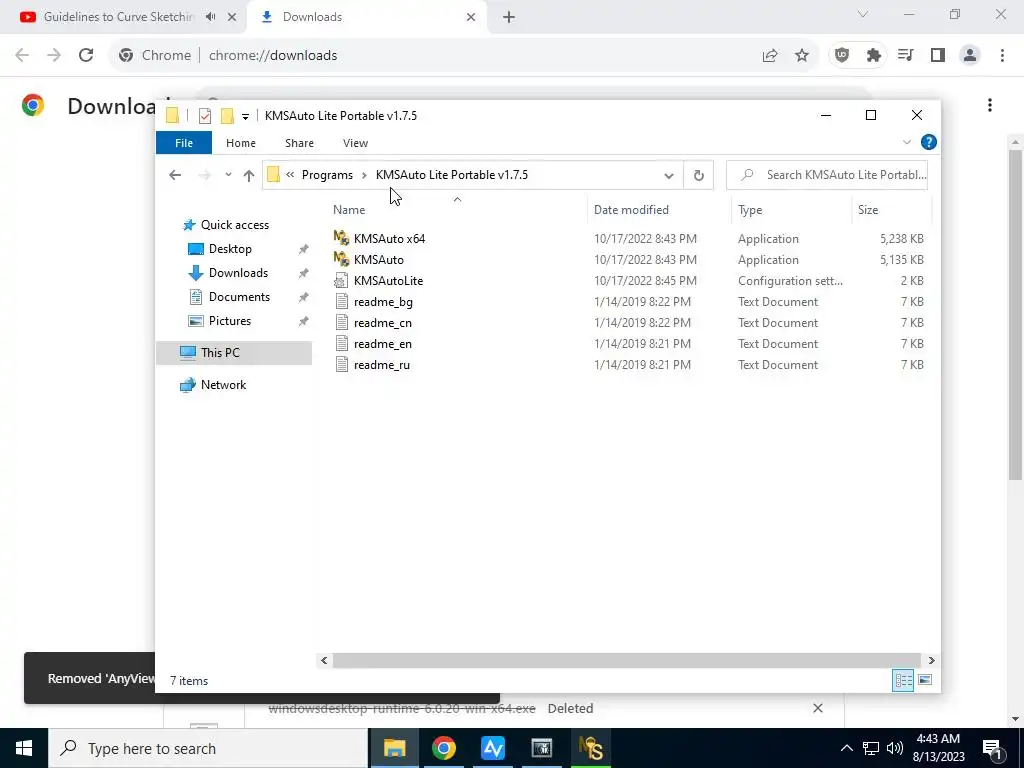The image size is (1024, 768).
Task: Click New folder icon in quick access toolbar
Action: point(227,116)
